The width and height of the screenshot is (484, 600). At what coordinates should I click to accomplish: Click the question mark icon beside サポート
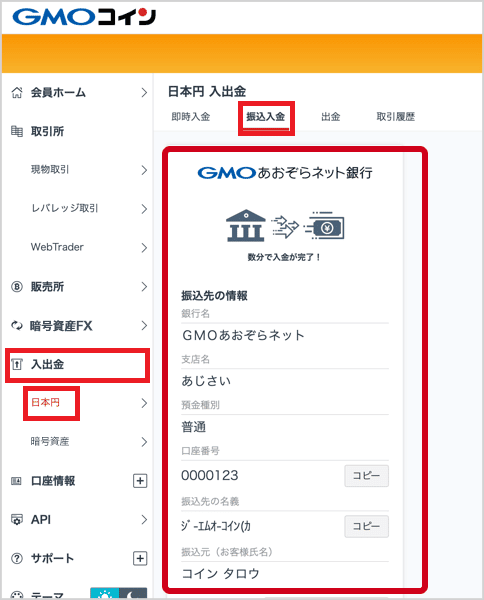coord(17,558)
